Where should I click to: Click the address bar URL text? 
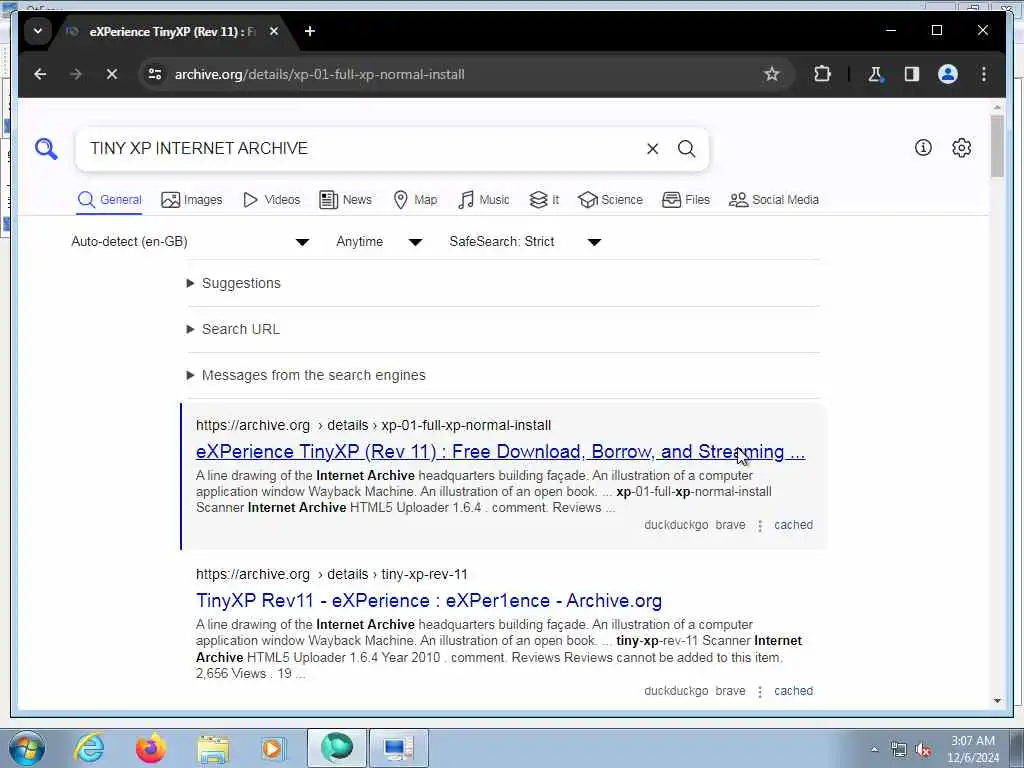click(x=319, y=74)
